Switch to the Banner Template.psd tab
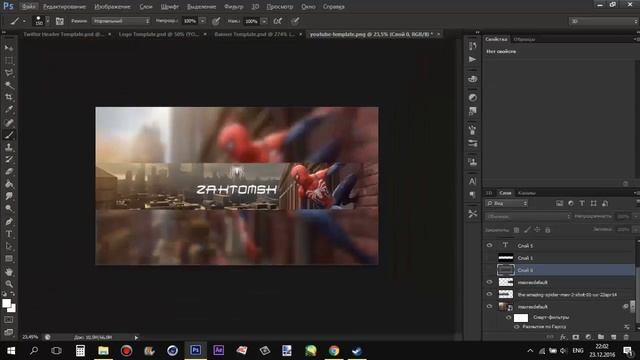 click(255, 34)
